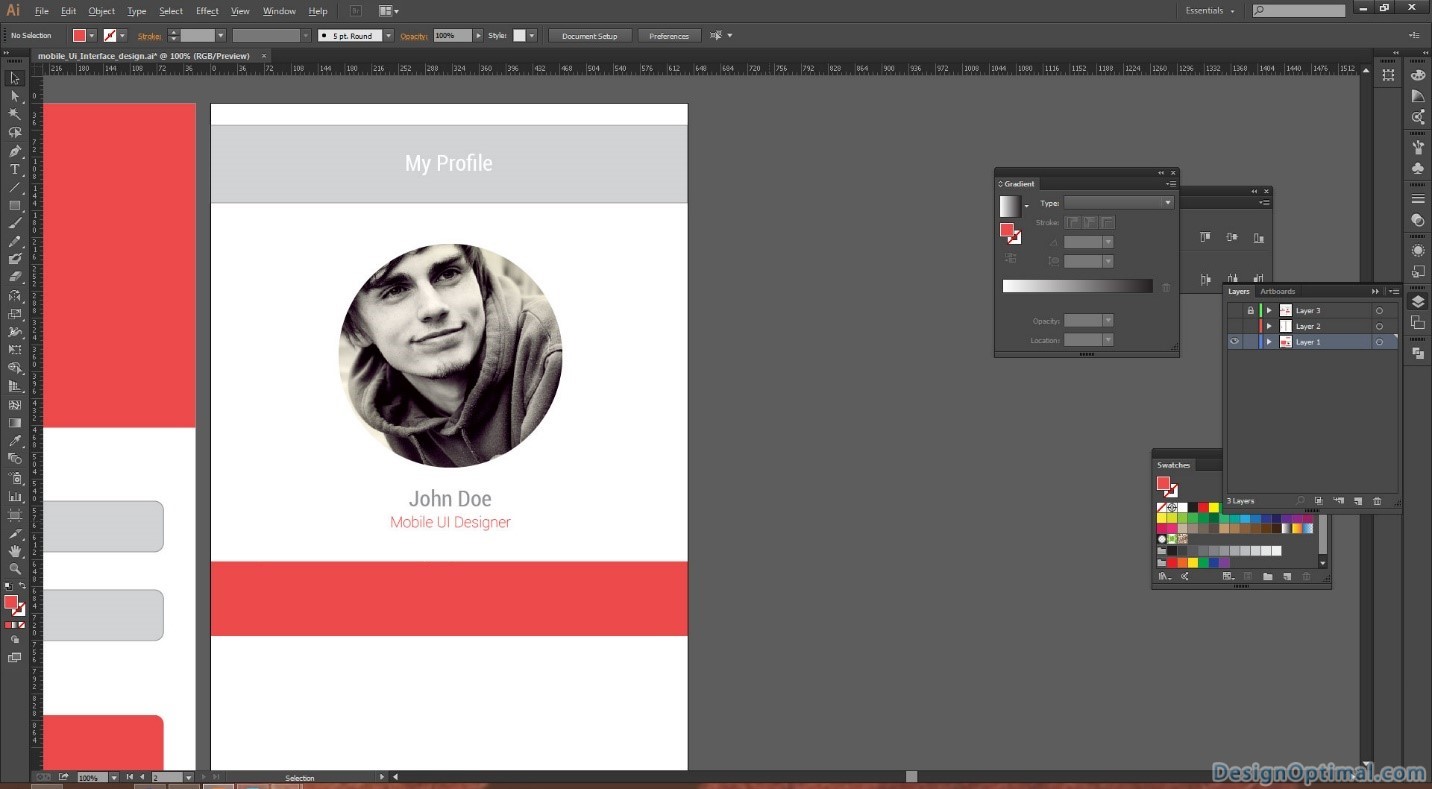Expand Layer 3 disclosure triangle
Viewport: 1432px width, 789px height.
[x=1269, y=311]
